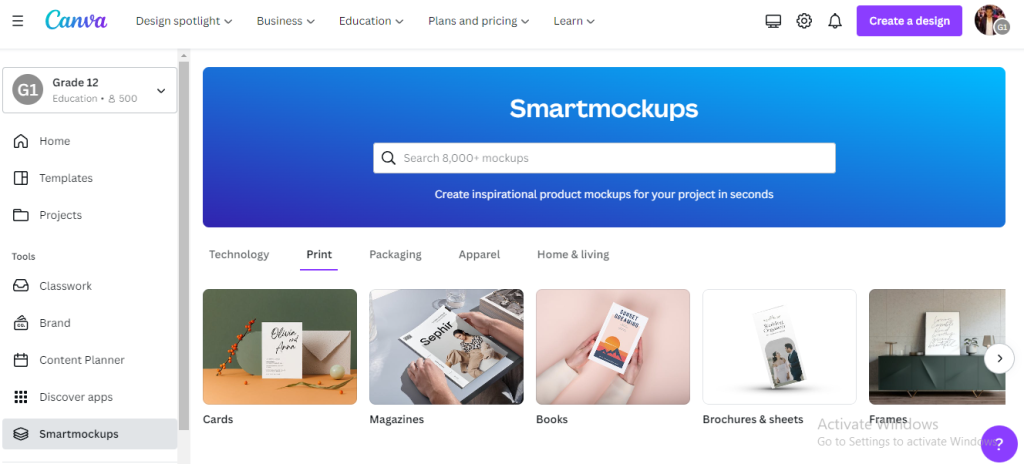Select the Home & living tab

(573, 254)
